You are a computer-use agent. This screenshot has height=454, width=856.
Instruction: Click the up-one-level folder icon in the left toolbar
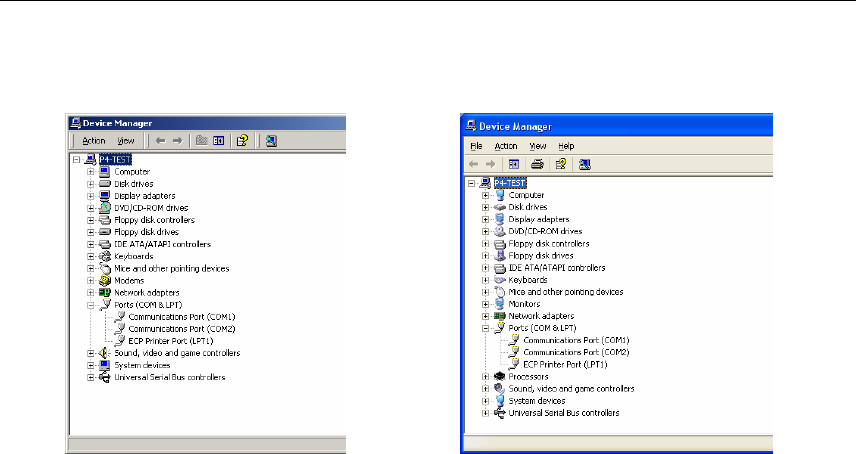click(x=201, y=141)
